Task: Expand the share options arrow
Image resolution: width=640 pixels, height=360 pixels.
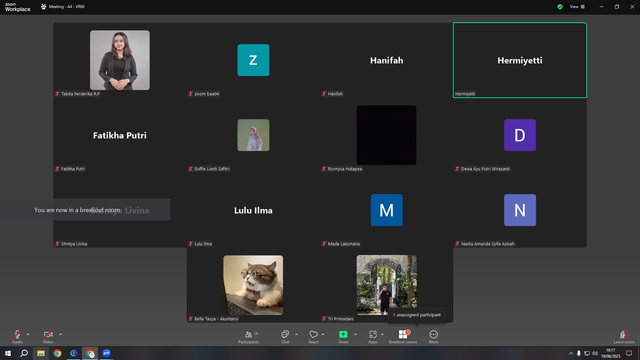Action: pos(356,334)
